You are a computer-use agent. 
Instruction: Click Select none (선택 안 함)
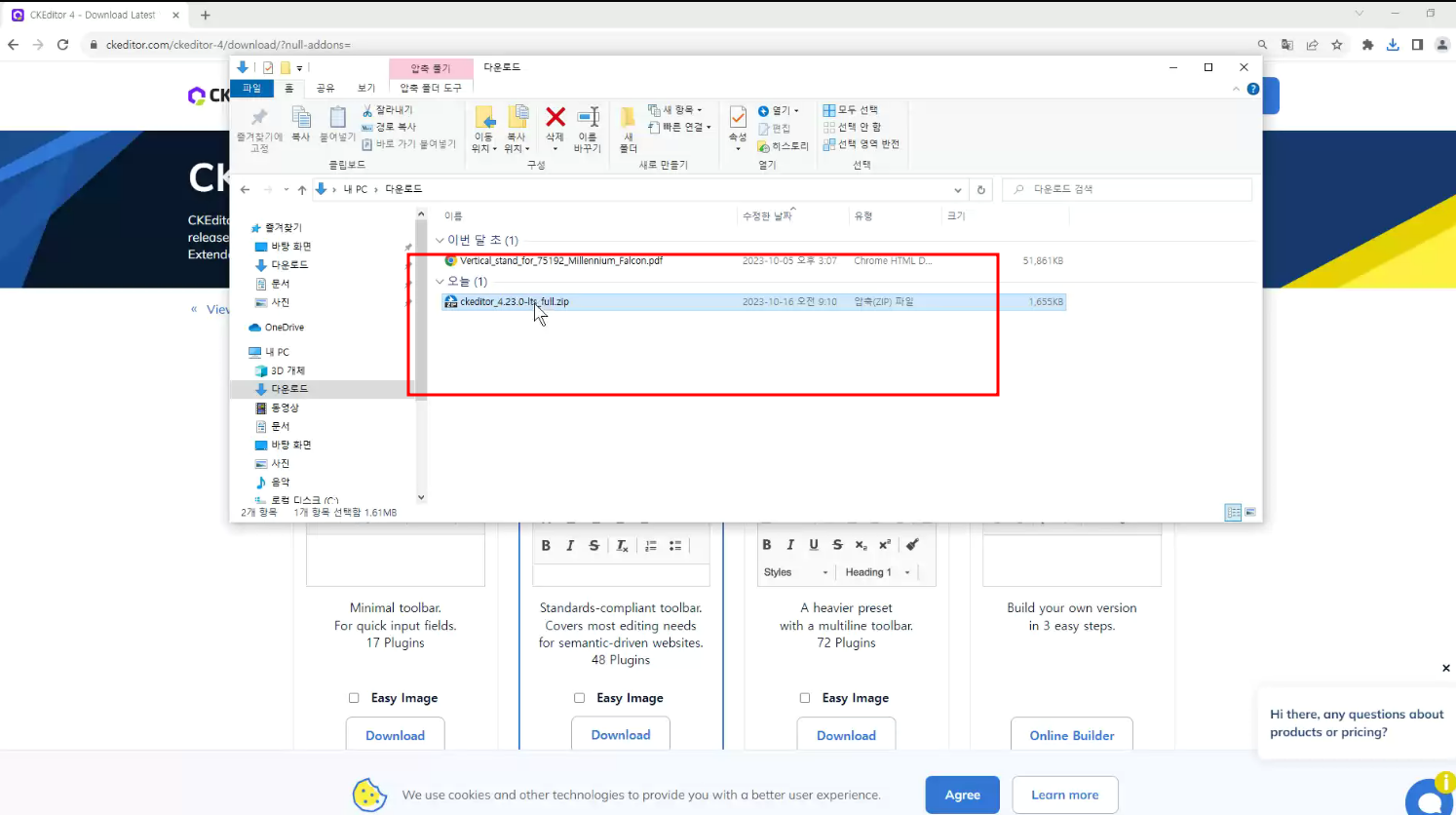click(853, 127)
